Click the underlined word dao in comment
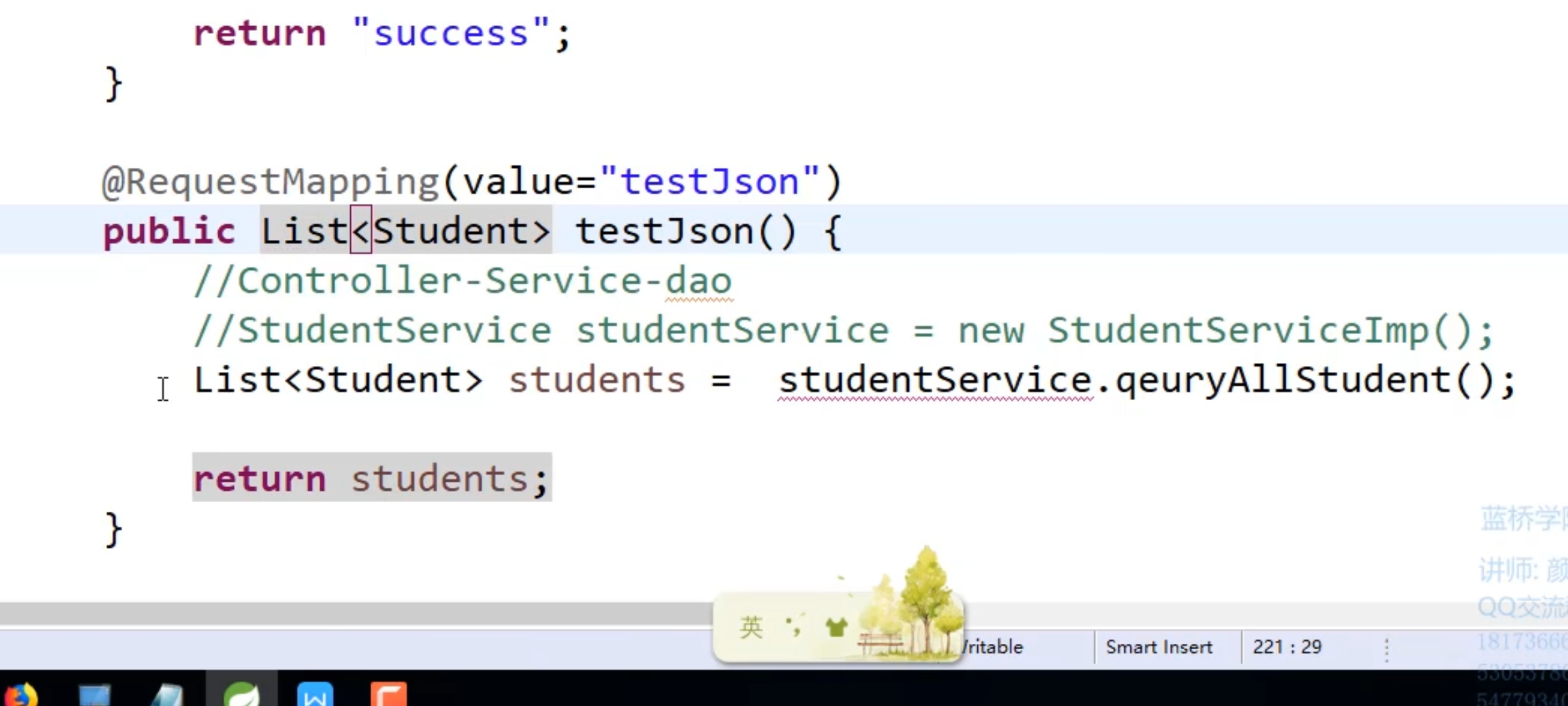Image resolution: width=1568 pixels, height=706 pixels. pos(698,281)
